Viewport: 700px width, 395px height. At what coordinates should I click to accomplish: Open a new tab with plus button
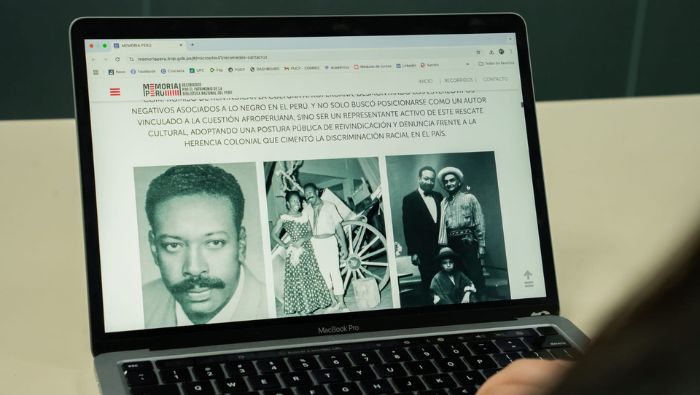[192, 45]
